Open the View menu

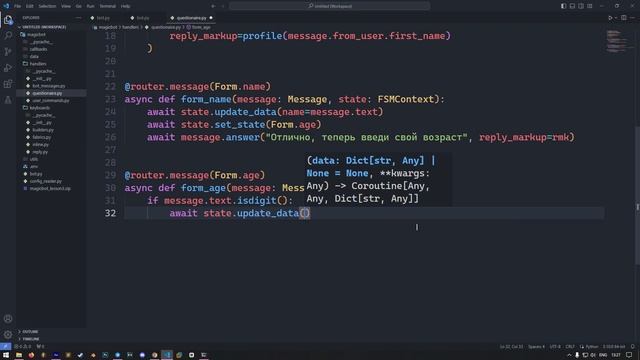(x=66, y=6)
